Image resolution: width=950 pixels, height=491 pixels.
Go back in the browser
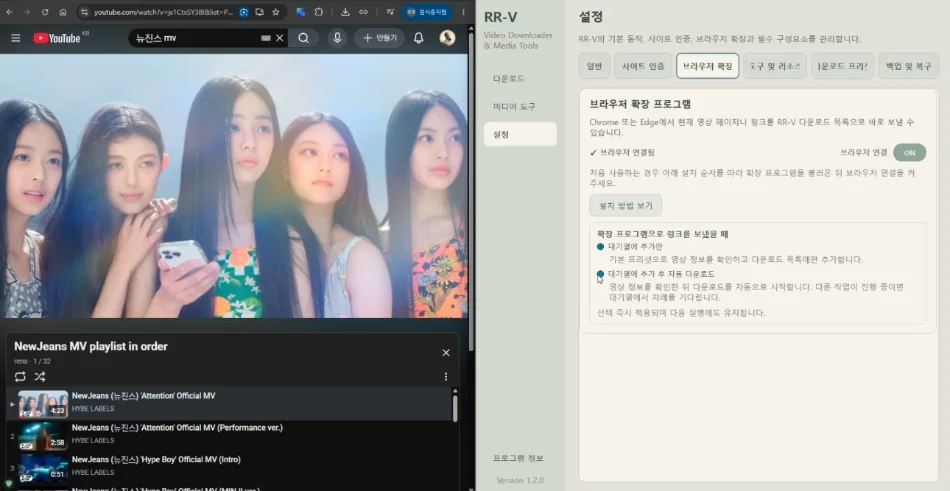pyautogui.click(x=9, y=12)
